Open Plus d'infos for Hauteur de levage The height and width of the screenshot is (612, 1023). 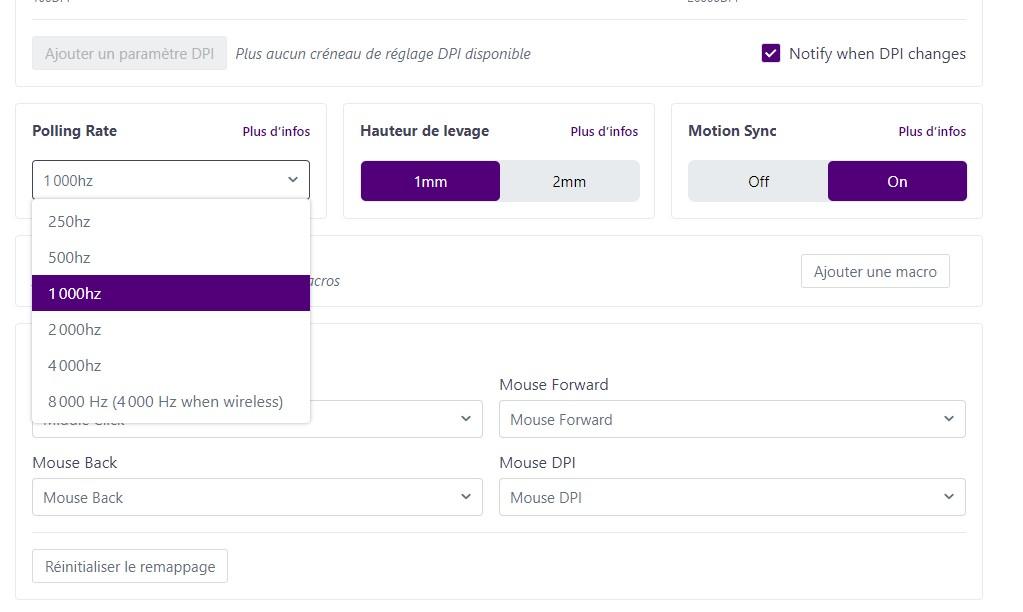point(604,132)
